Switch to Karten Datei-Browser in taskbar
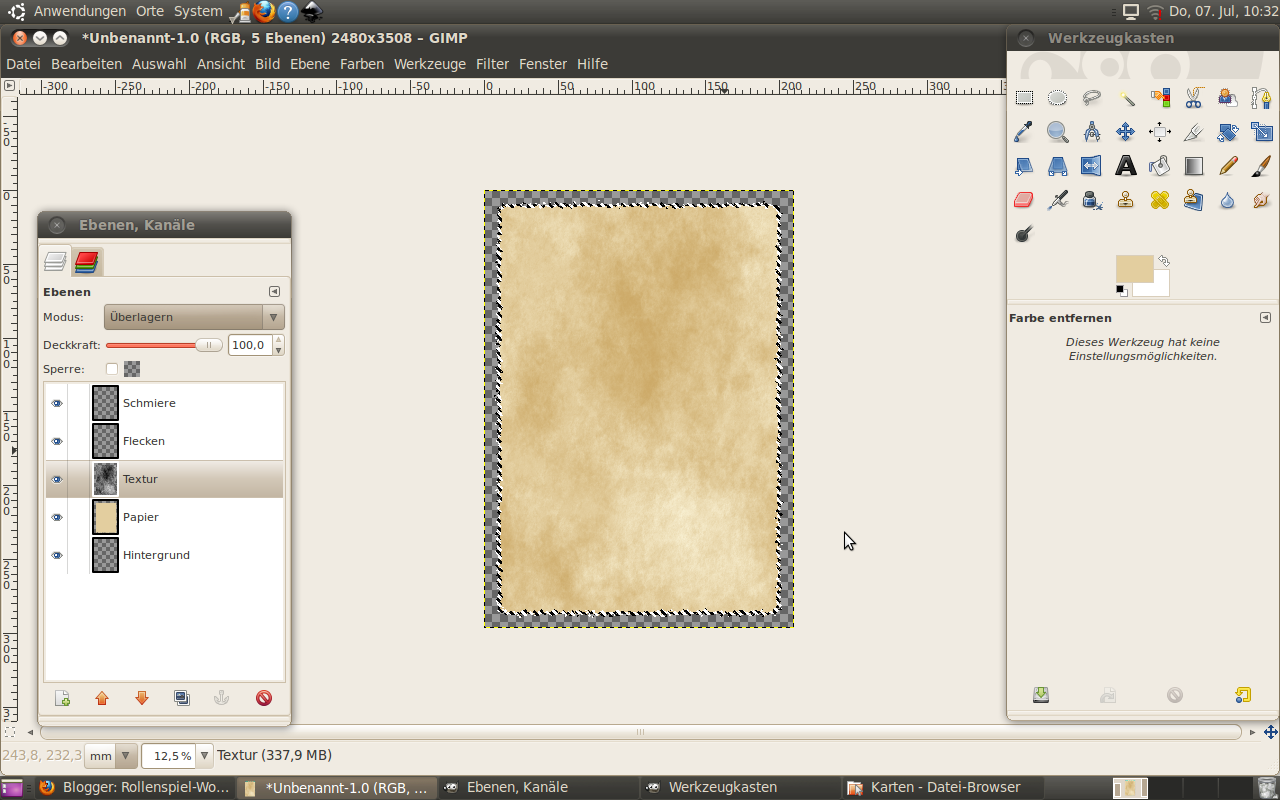Screen dimensions: 1280x800 [x=934, y=787]
